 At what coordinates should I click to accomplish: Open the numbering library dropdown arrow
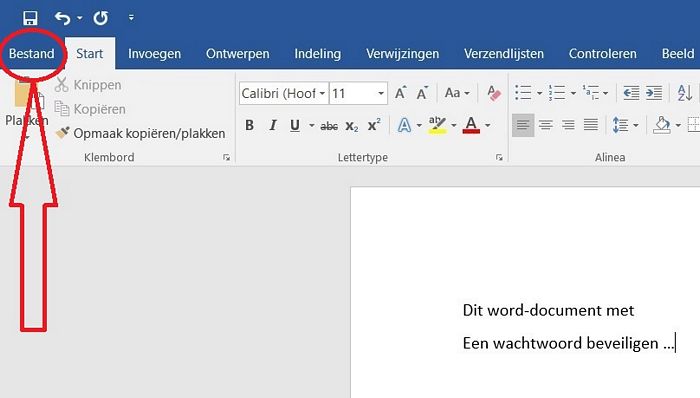click(573, 93)
